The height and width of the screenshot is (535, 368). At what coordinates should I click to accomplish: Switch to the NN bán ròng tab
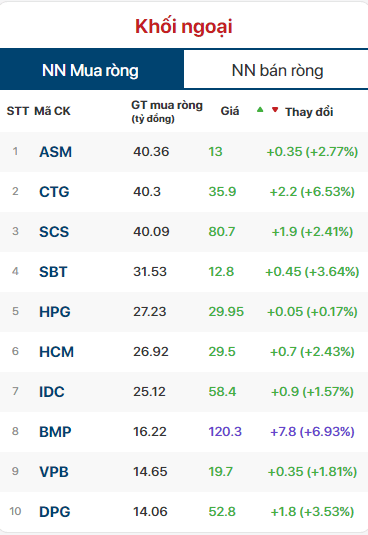pos(276,70)
